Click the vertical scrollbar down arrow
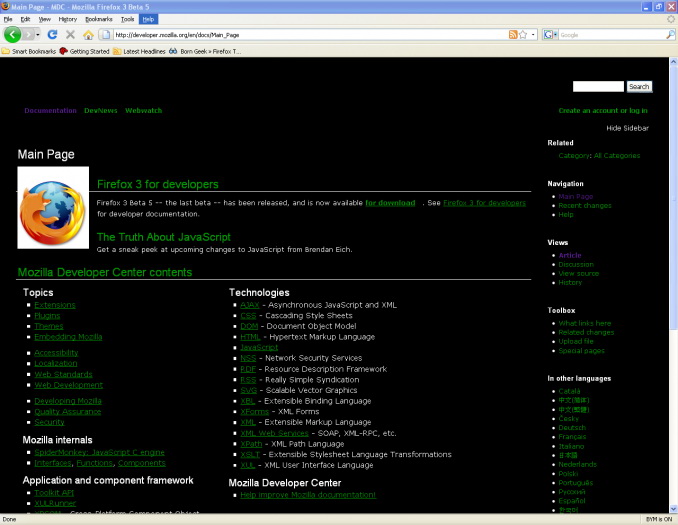The height and width of the screenshot is (525, 678). click(x=673, y=509)
